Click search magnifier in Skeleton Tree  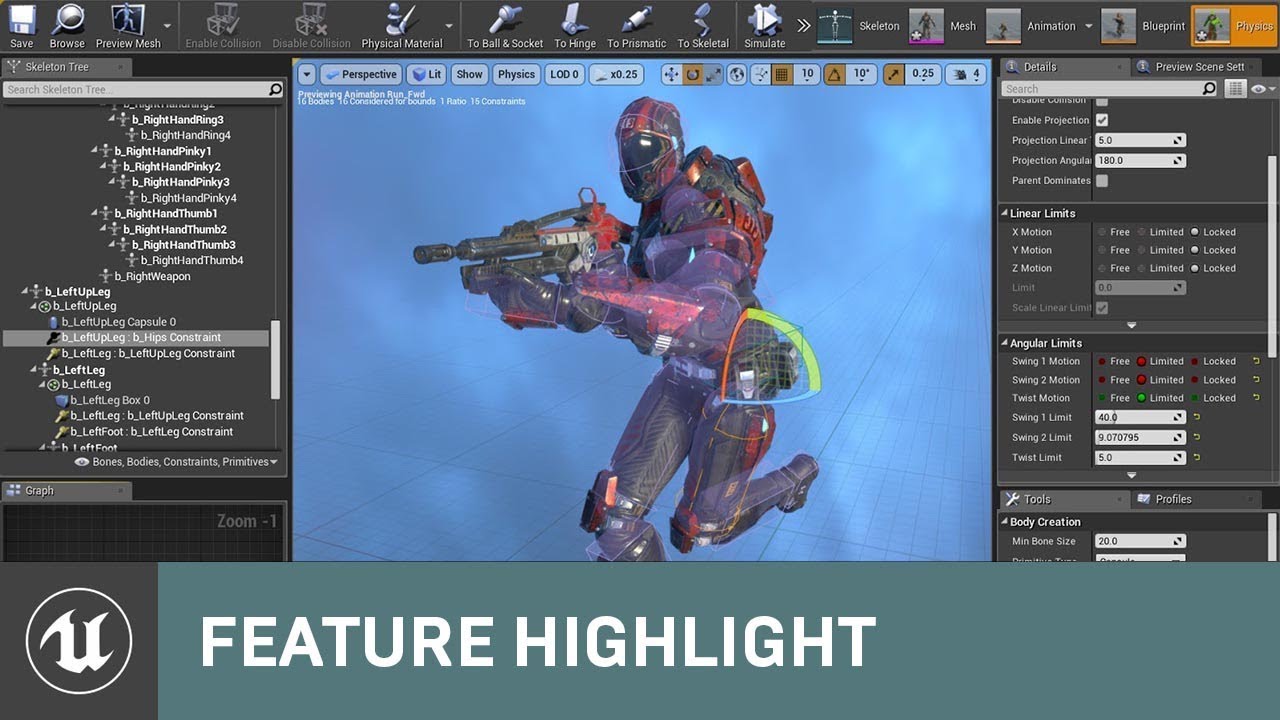pos(275,89)
